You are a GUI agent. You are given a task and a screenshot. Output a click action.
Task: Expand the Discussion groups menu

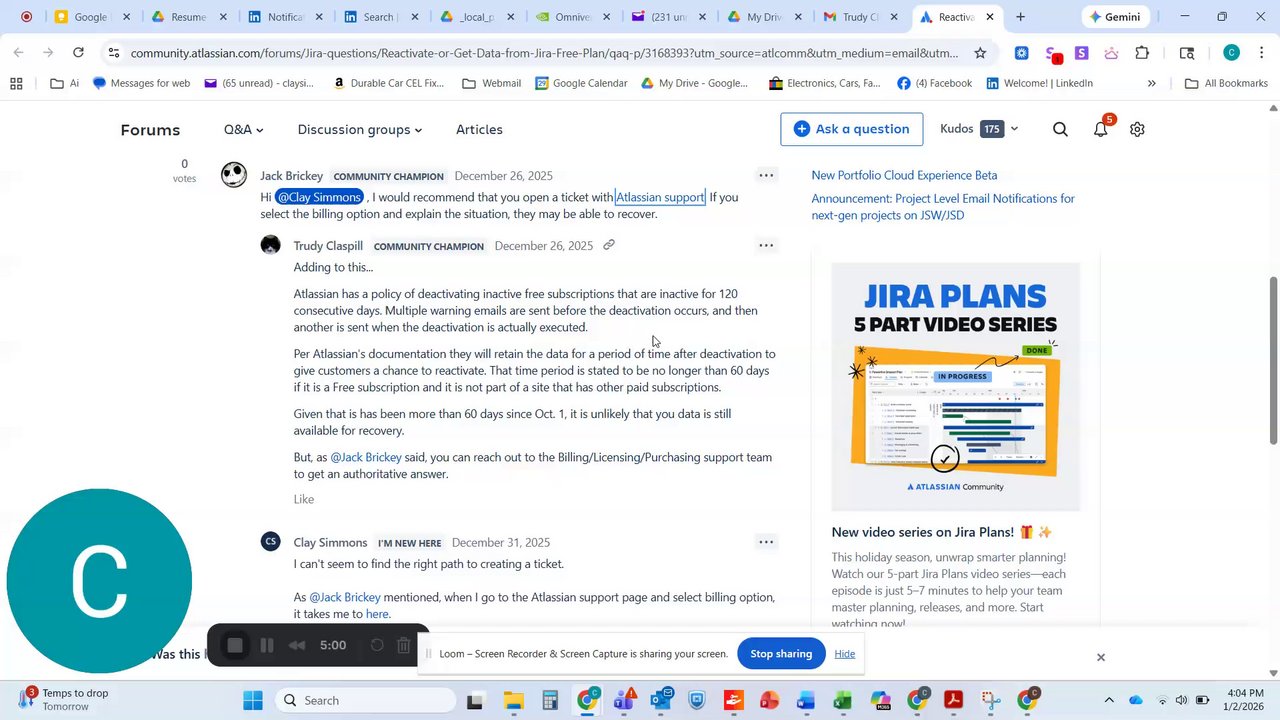click(360, 129)
